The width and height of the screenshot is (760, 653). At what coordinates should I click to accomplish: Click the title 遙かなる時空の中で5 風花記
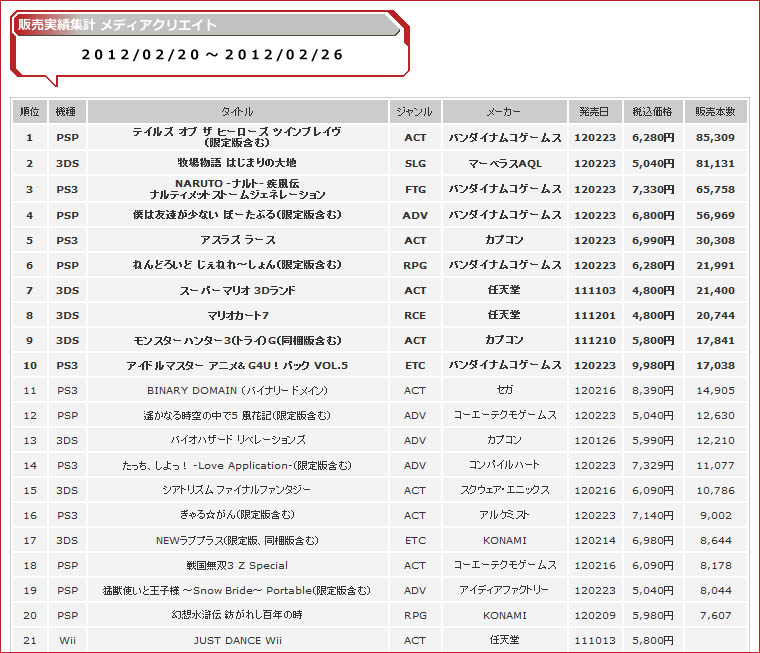pyautogui.click(x=238, y=415)
